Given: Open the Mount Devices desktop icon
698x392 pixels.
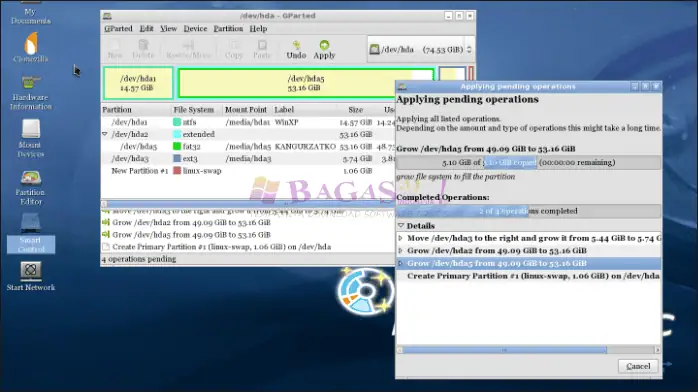Looking at the screenshot, I should (x=30, y=138).
